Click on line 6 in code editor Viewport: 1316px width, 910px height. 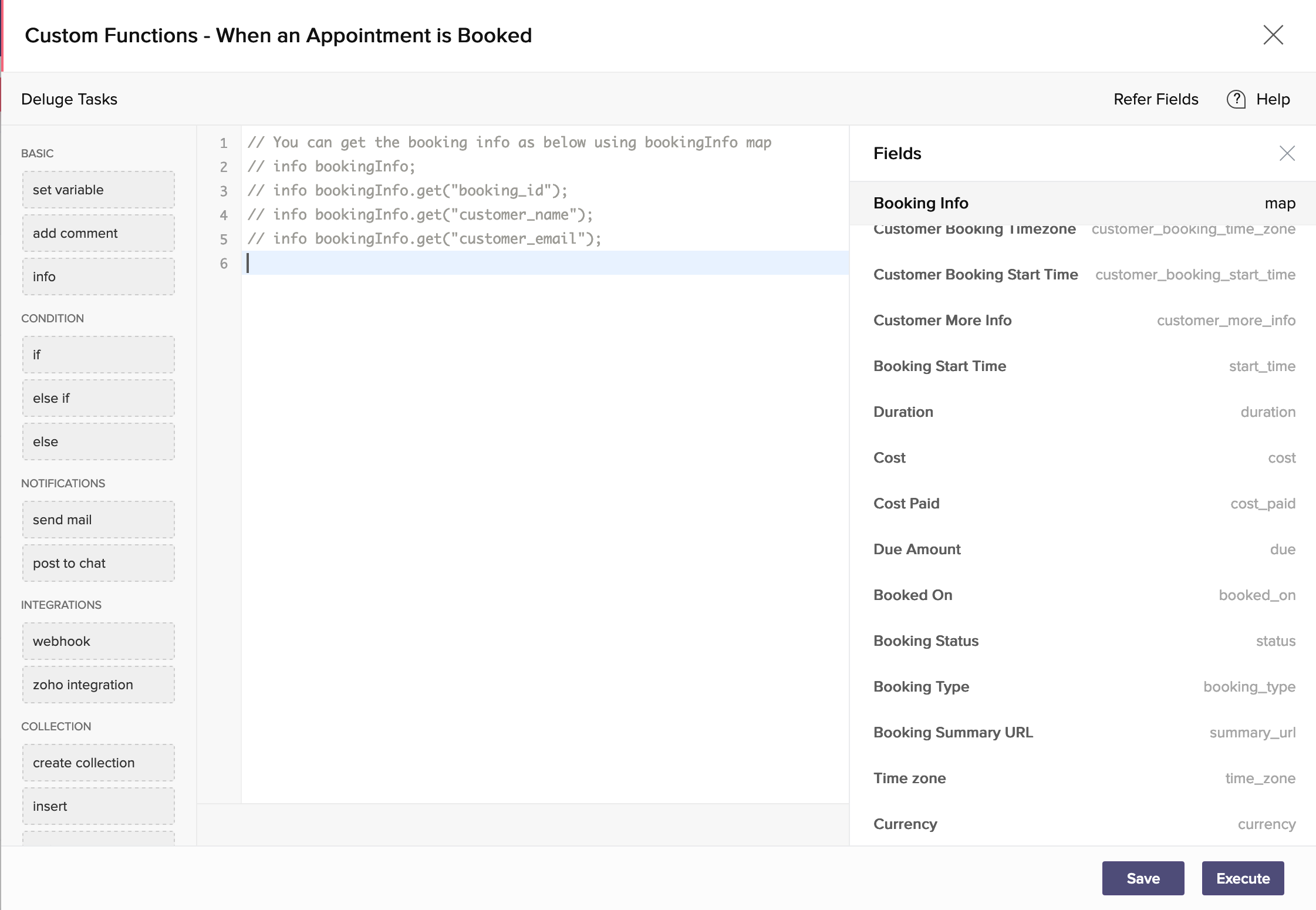click(528, 263)
